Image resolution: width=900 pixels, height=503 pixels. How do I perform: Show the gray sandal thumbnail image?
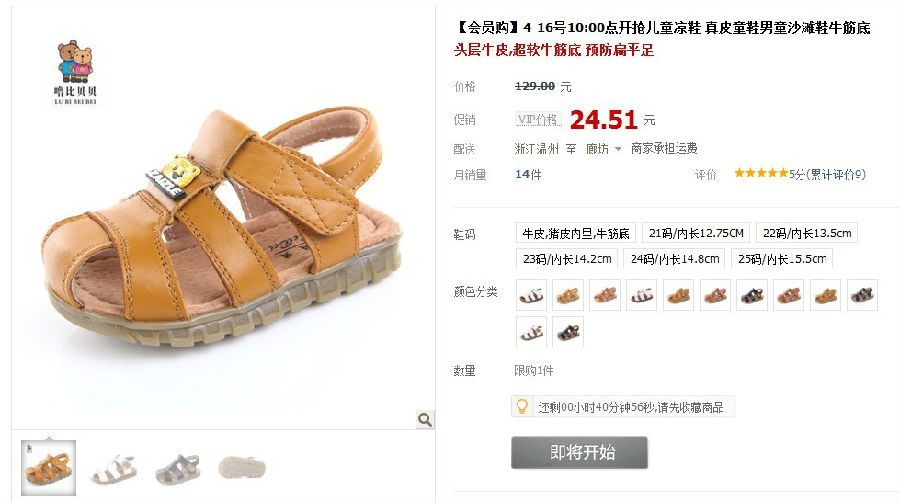[x=178, y=468]
